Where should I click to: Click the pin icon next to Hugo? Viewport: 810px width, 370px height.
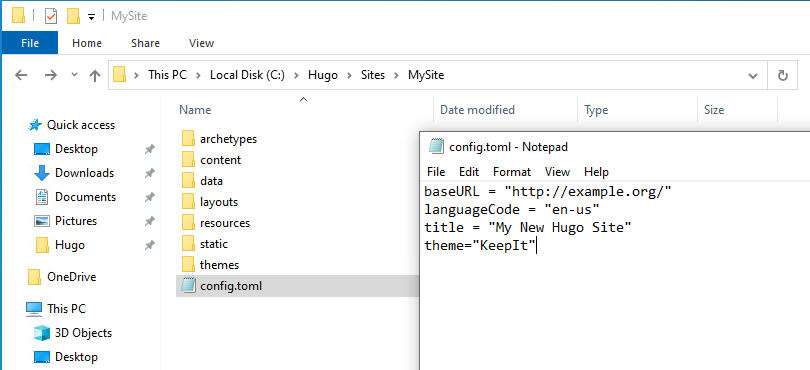[x=149, y=245]
